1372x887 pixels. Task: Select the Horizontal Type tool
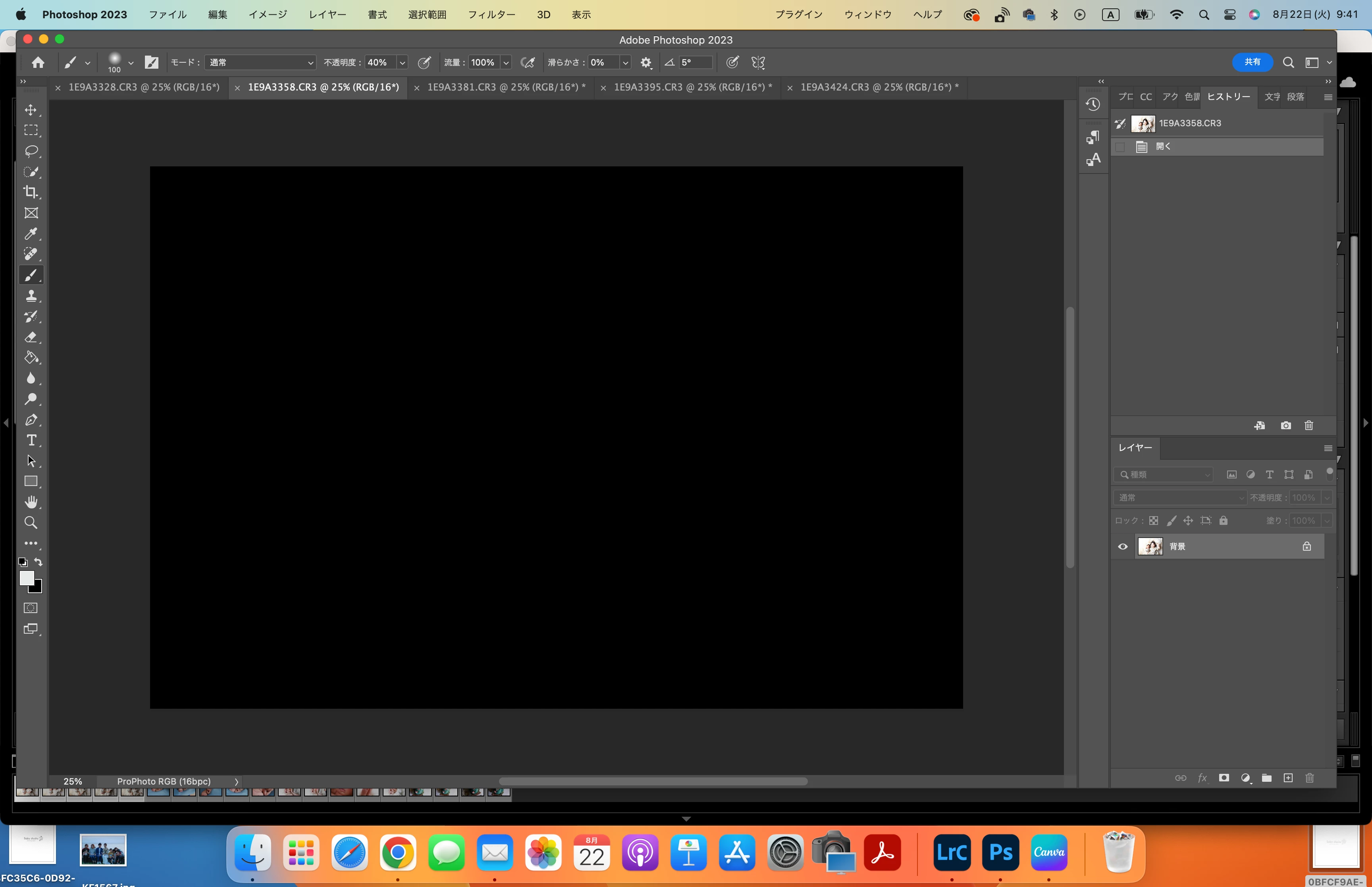click(31, 440)
